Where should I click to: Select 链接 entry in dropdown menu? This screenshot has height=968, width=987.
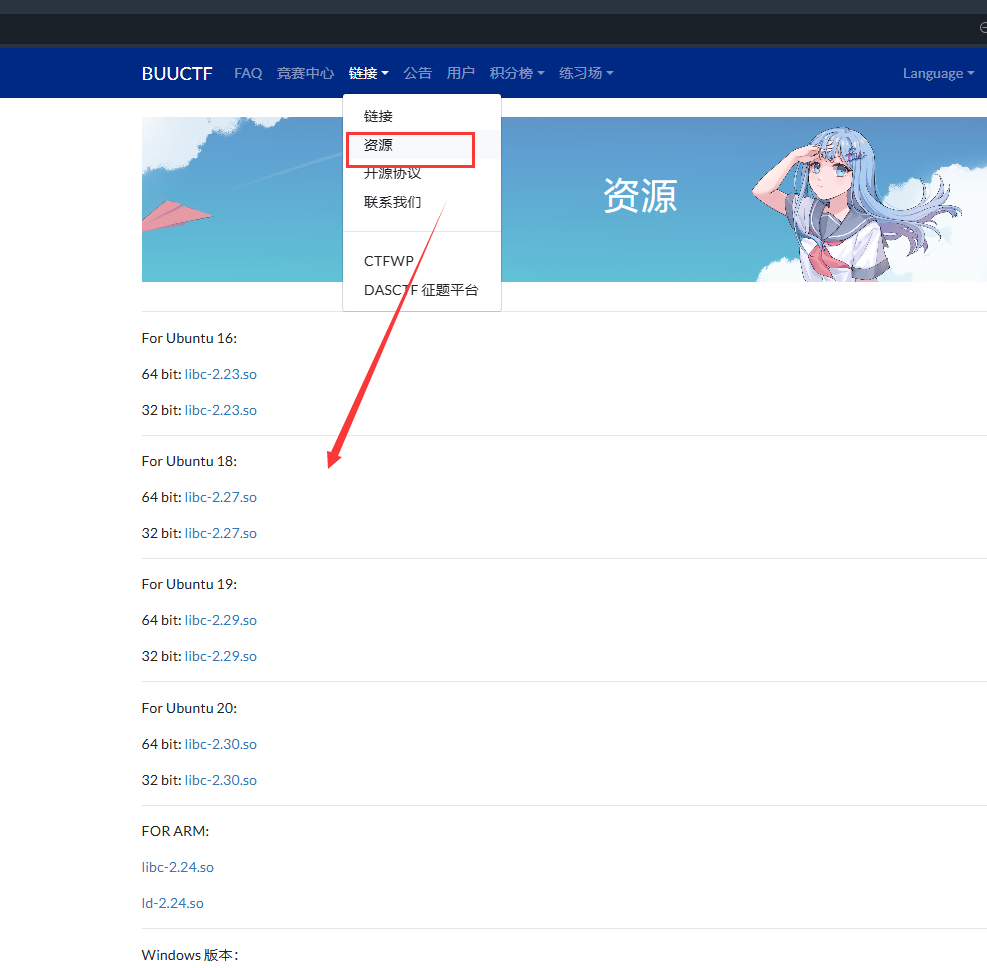pos(422,116)
